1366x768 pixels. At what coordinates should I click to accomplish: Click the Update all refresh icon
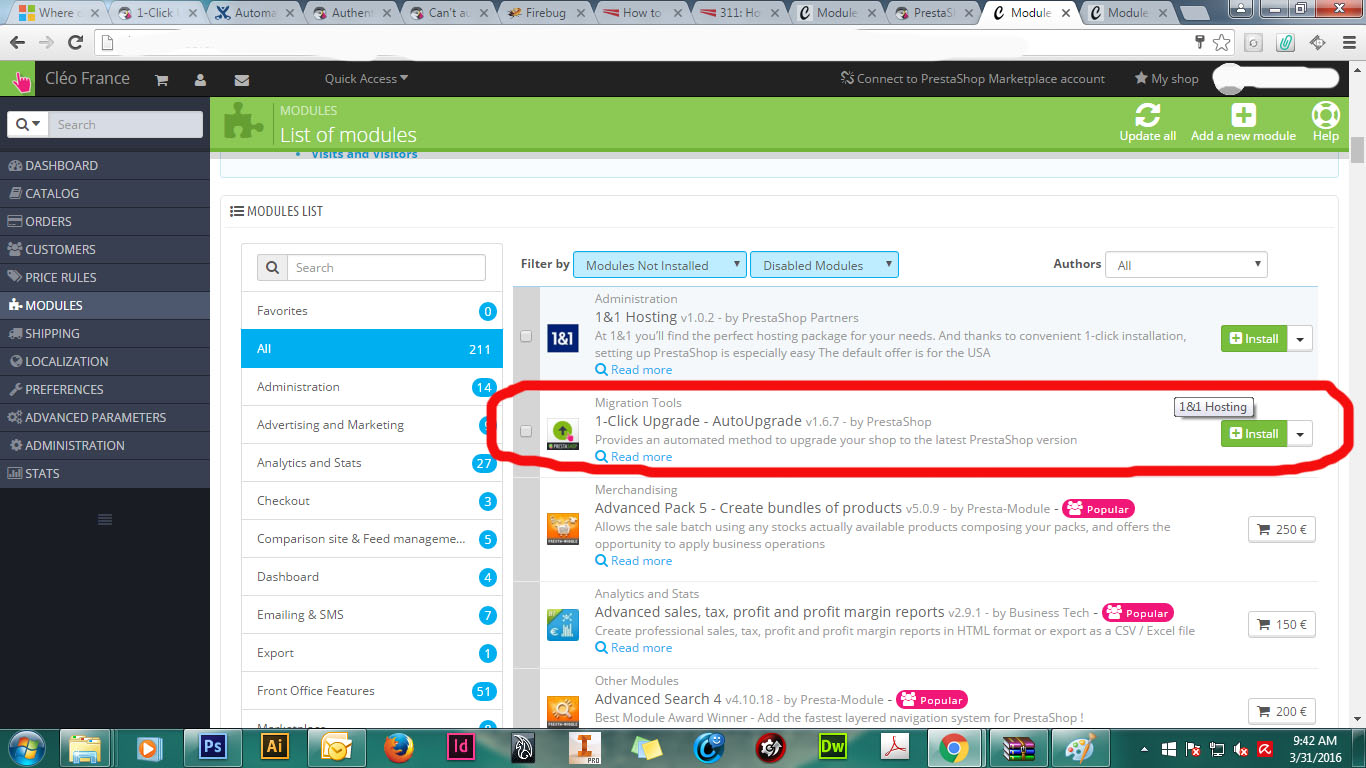tap(1147, 116)
